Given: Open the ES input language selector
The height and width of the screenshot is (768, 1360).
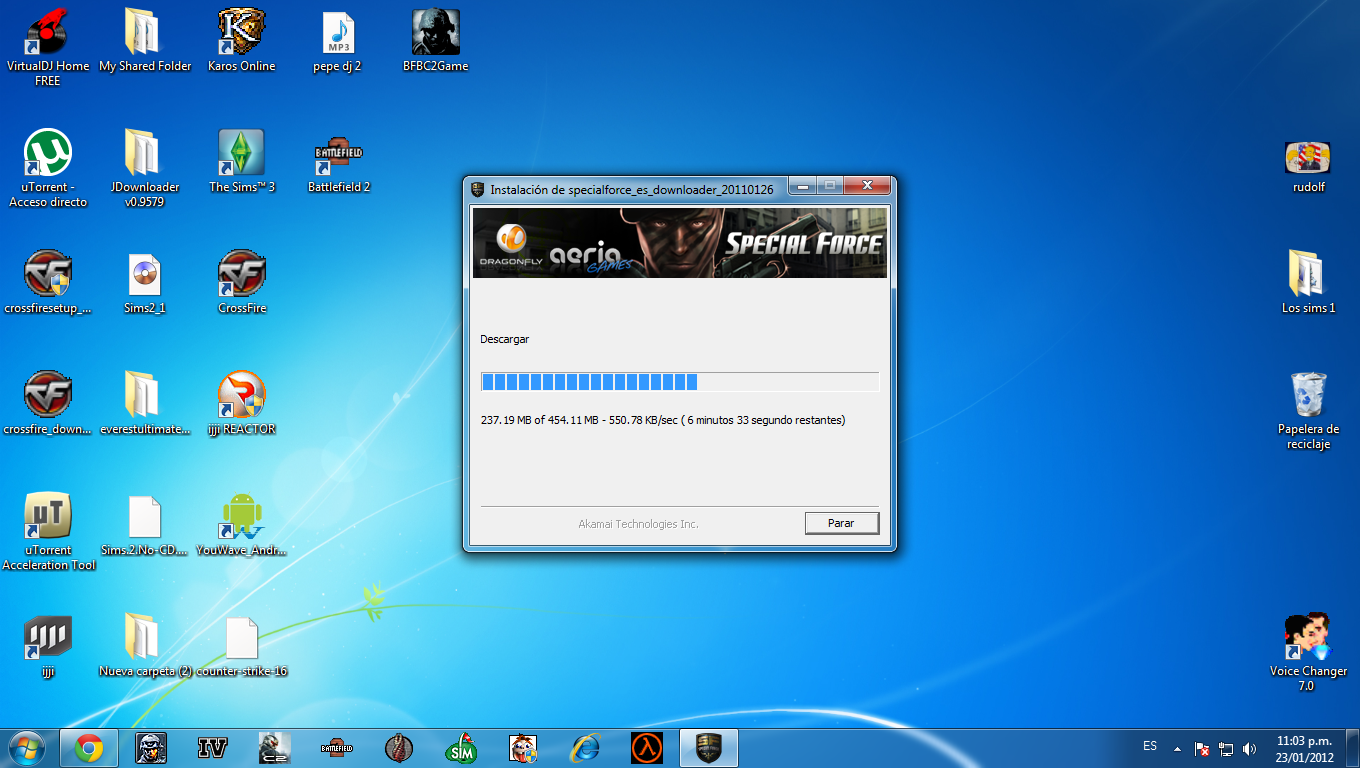Looking at the screenshot, I should 1150,746.
